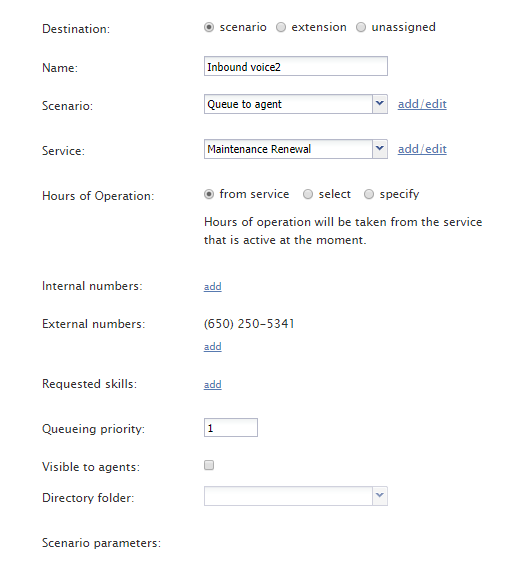Click add/edit link next to Scenario
Screen dimensions: 513x571
point(422,104)
